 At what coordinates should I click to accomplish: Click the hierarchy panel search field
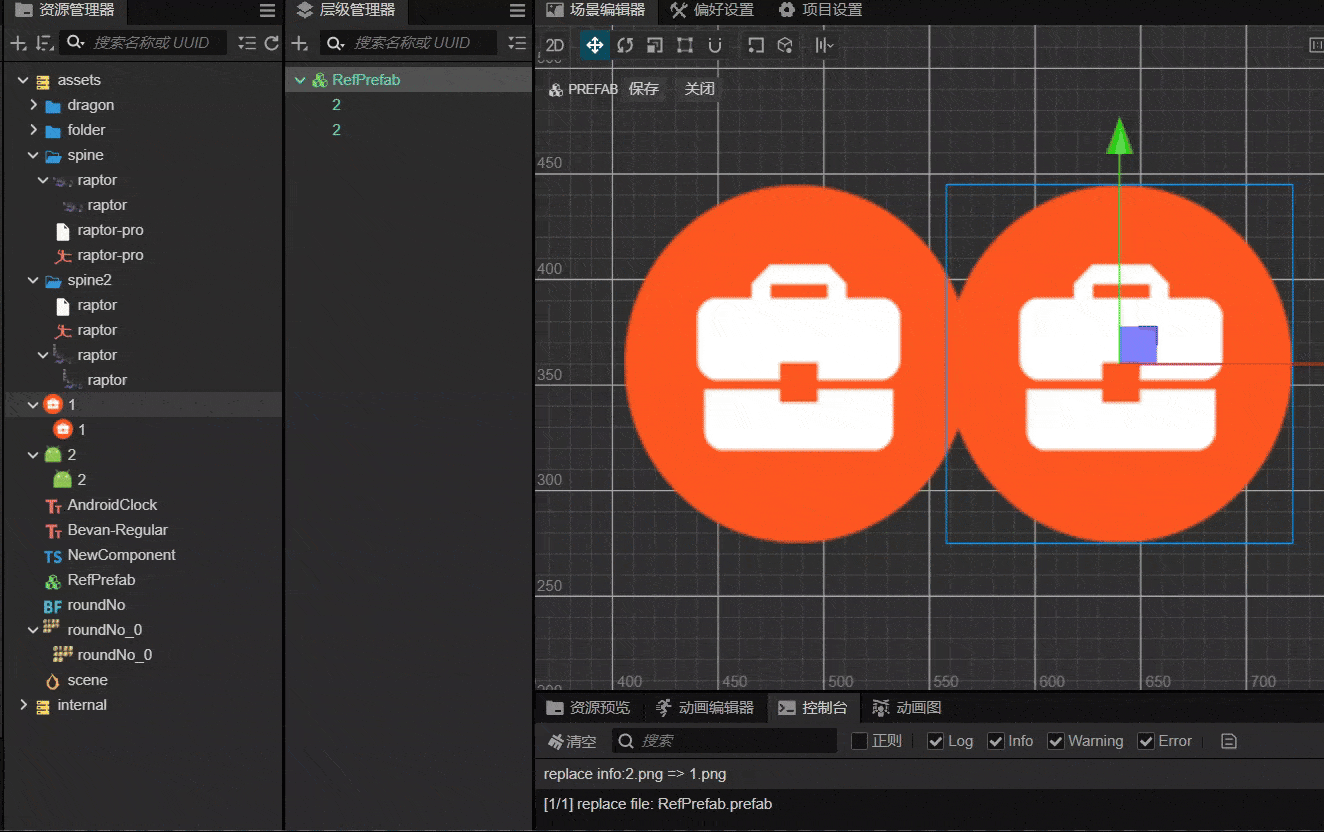pos(411,43)
